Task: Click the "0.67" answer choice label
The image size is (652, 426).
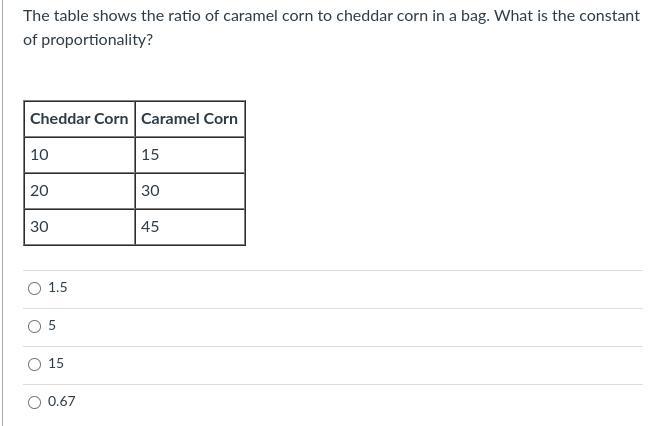Action: point(62,401)
